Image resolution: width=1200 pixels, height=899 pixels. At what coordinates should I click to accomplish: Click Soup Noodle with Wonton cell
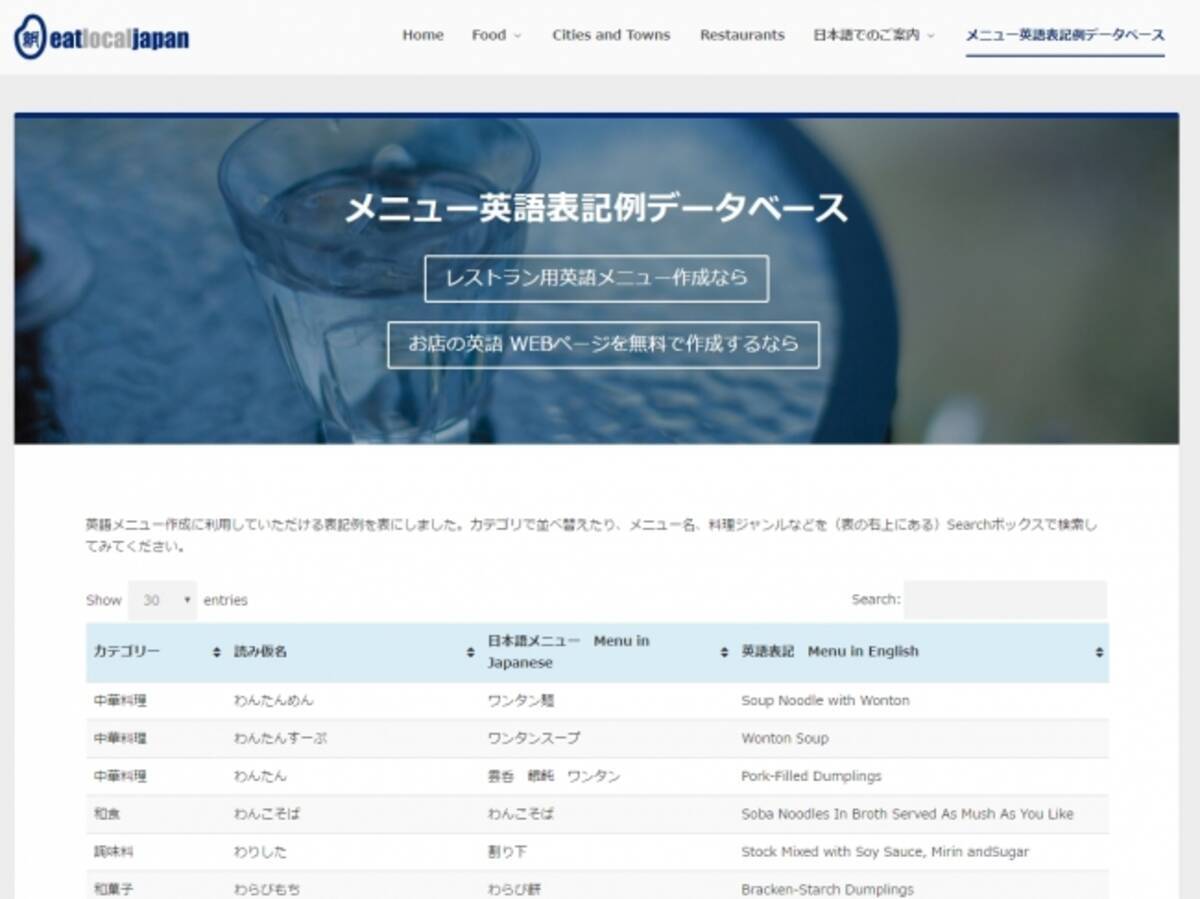click(825, 701)
